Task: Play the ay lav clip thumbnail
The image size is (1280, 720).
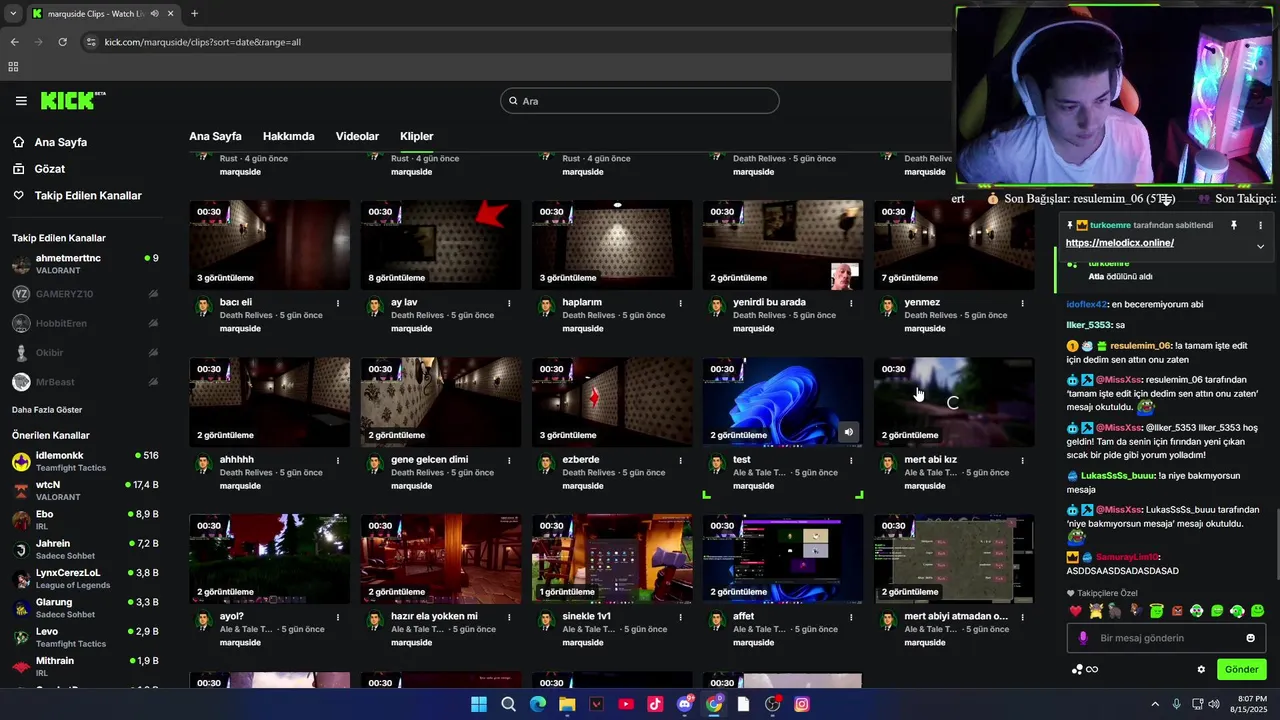Action: (441, 245)
